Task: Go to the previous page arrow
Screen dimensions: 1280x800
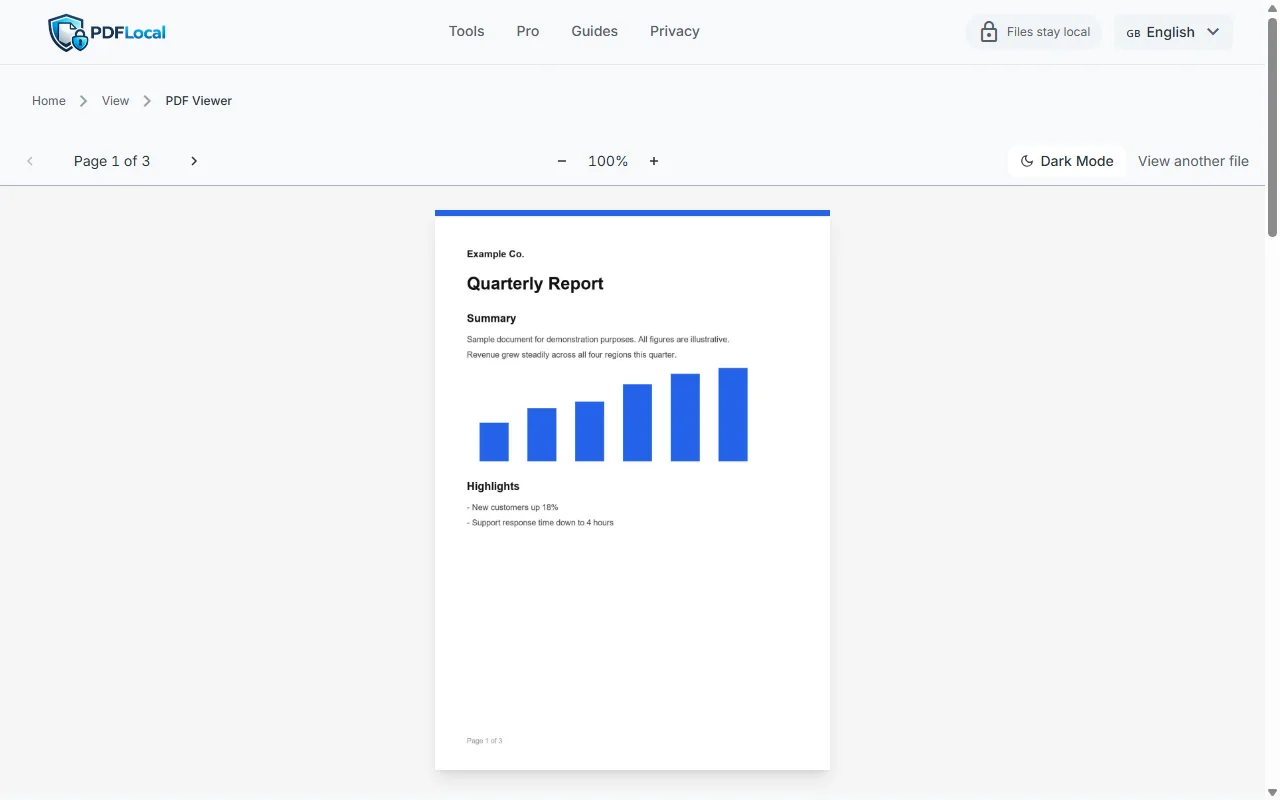Action: [30, 161]
